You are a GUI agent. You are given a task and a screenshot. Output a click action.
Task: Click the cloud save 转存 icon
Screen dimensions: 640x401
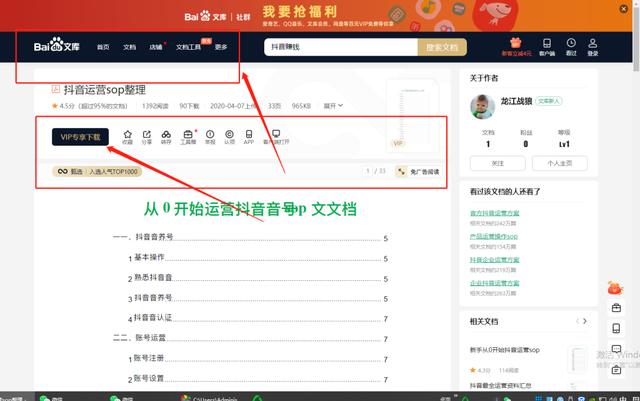pyautogui.click(x=166, y=137)
